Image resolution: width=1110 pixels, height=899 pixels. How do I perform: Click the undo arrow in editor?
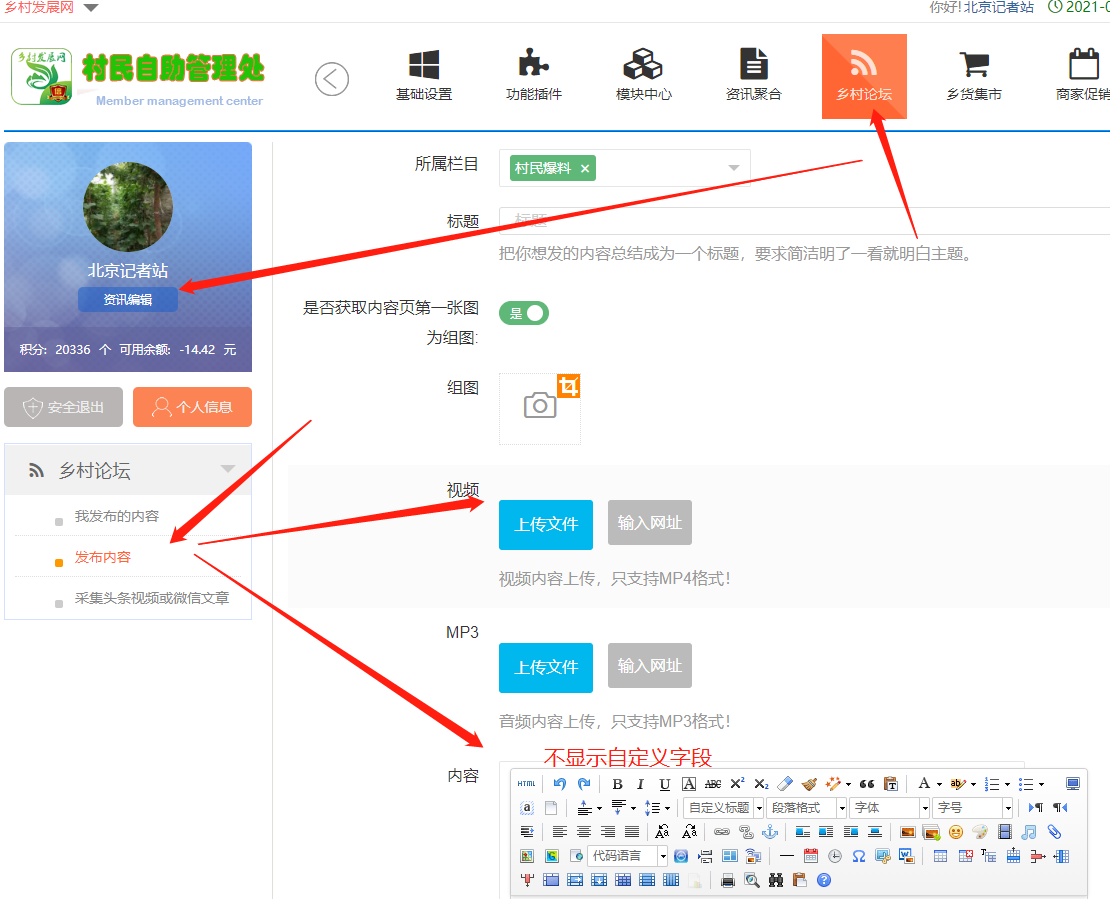click(x=560, y=784)
